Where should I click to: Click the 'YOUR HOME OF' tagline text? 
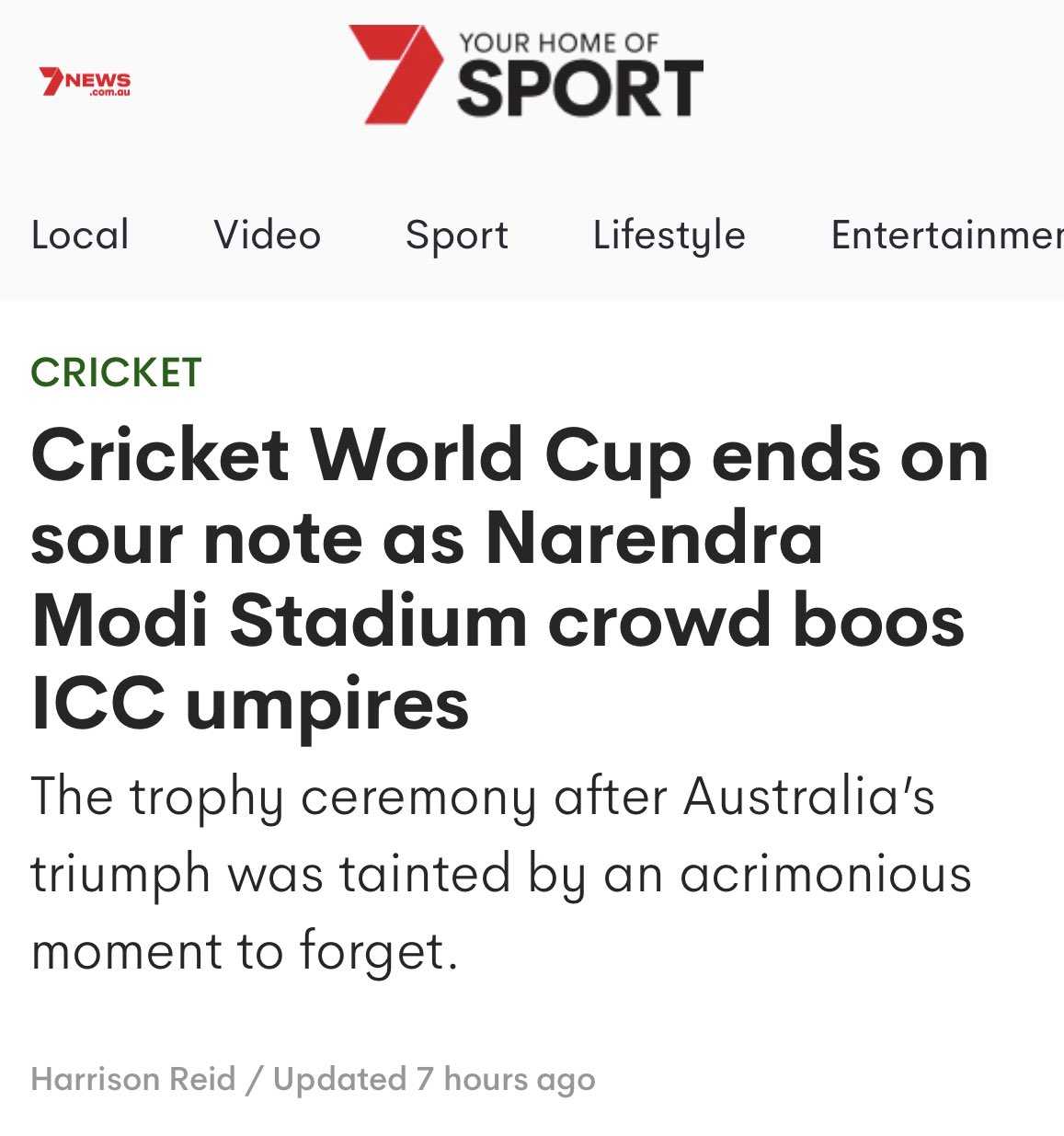point(558,42)
